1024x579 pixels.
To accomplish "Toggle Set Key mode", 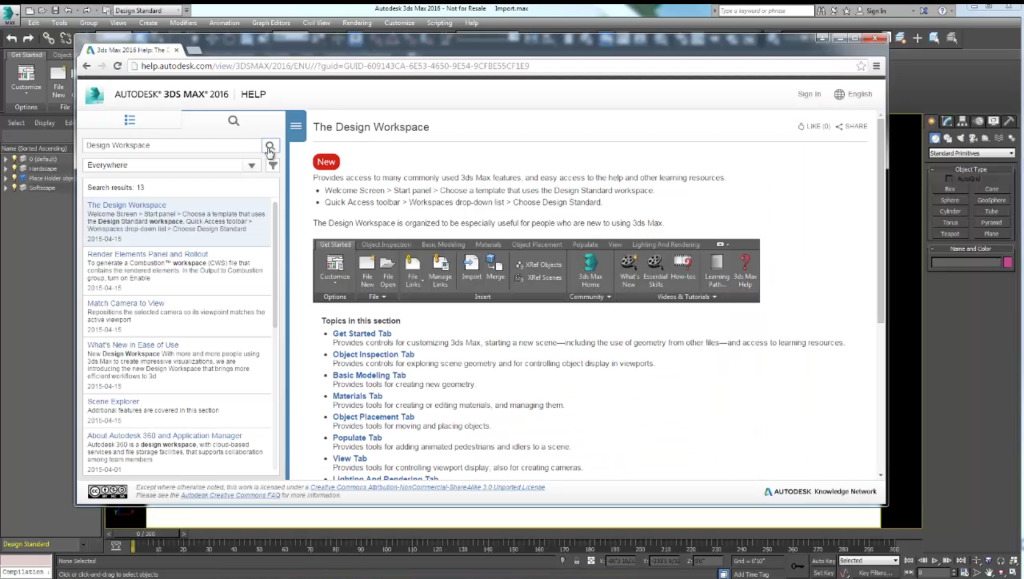I will tap(823, 572).
